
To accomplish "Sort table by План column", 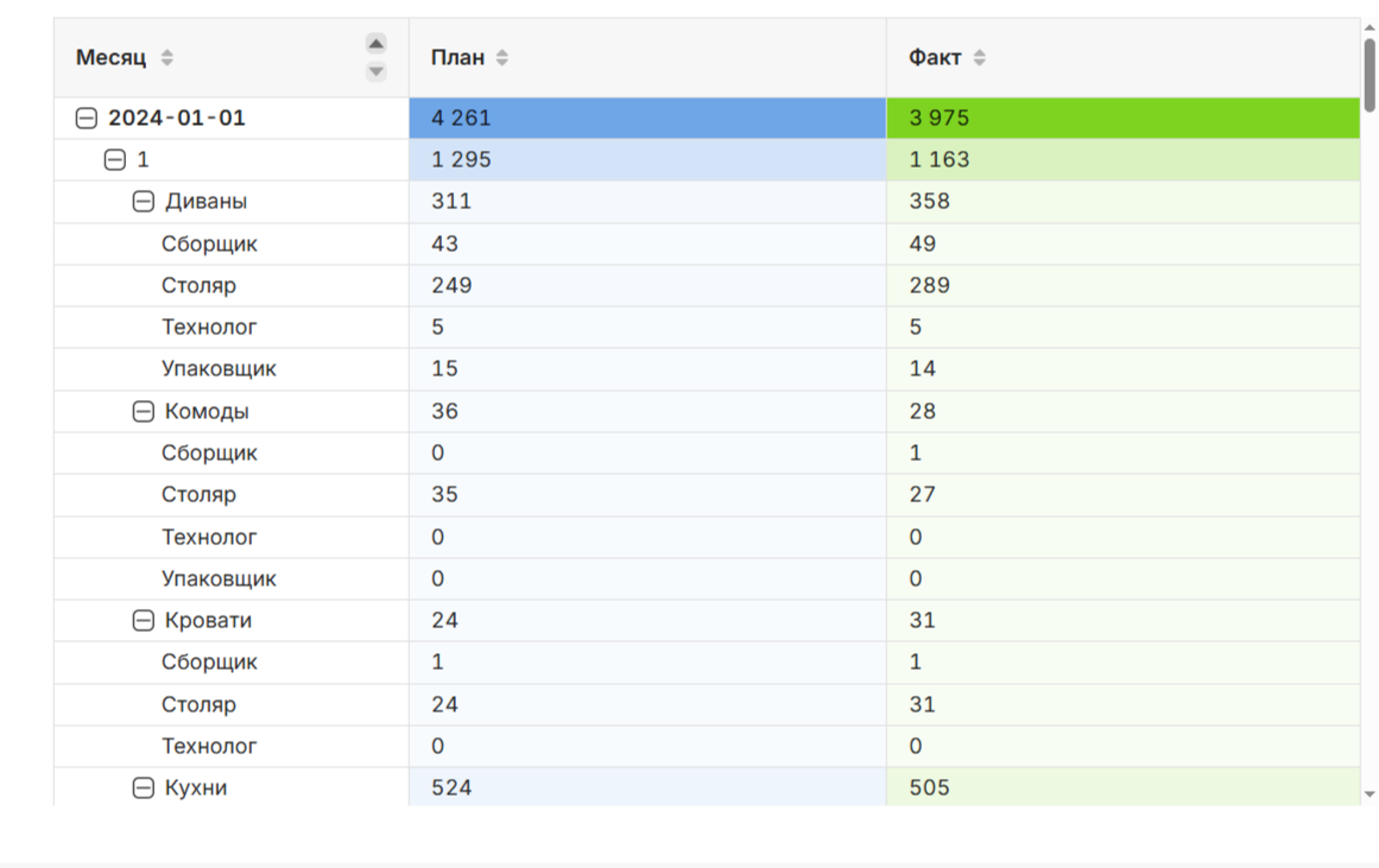I will click(x=502, y=58).
